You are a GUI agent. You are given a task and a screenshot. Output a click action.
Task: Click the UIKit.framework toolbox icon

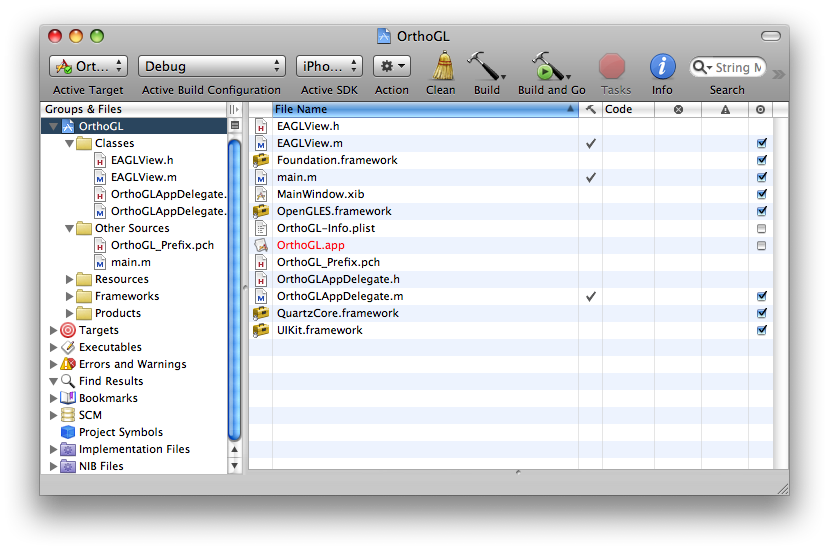click(x=261, y=330)
